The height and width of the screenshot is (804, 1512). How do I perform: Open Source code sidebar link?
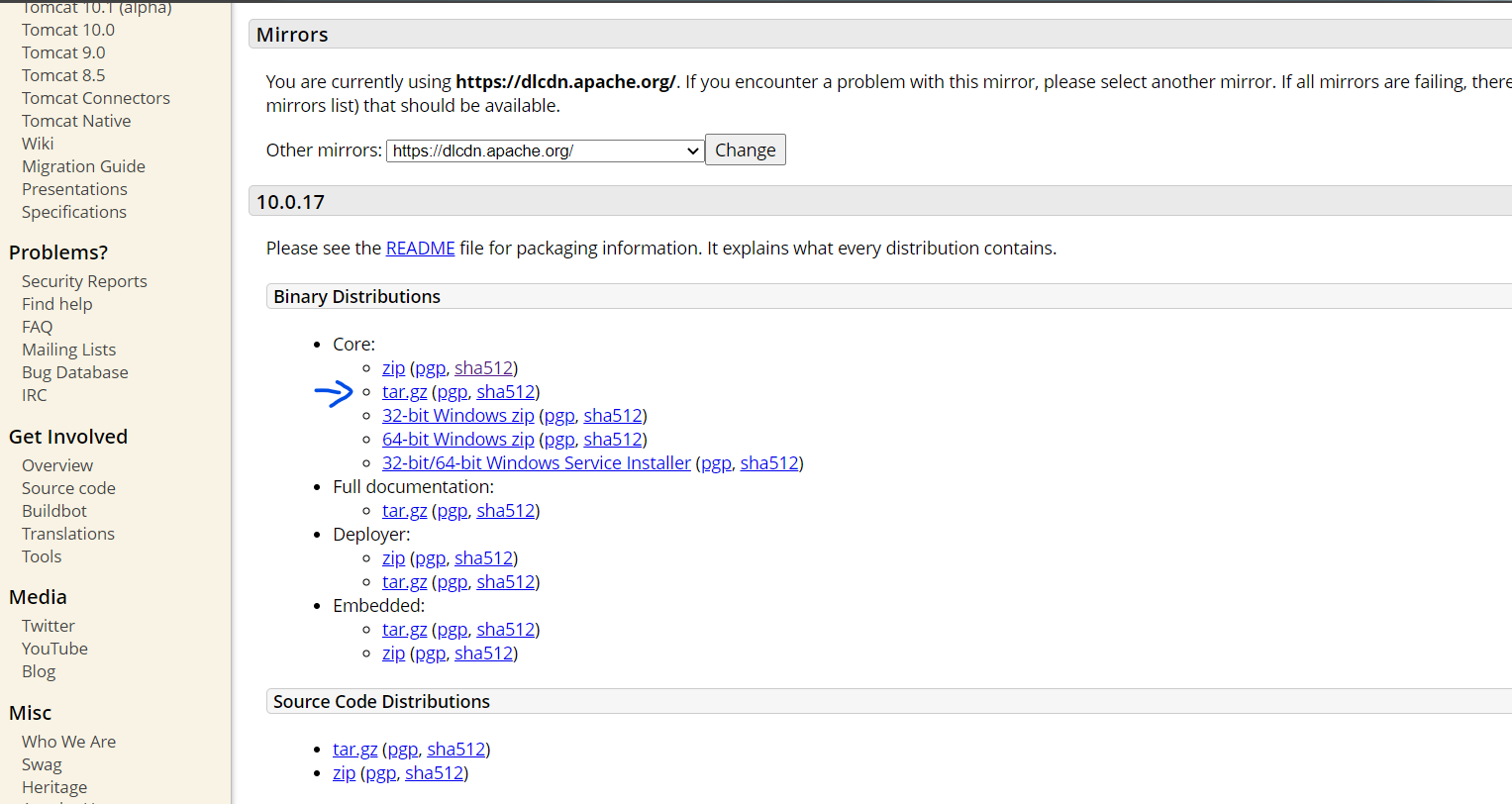coord(68,488)
